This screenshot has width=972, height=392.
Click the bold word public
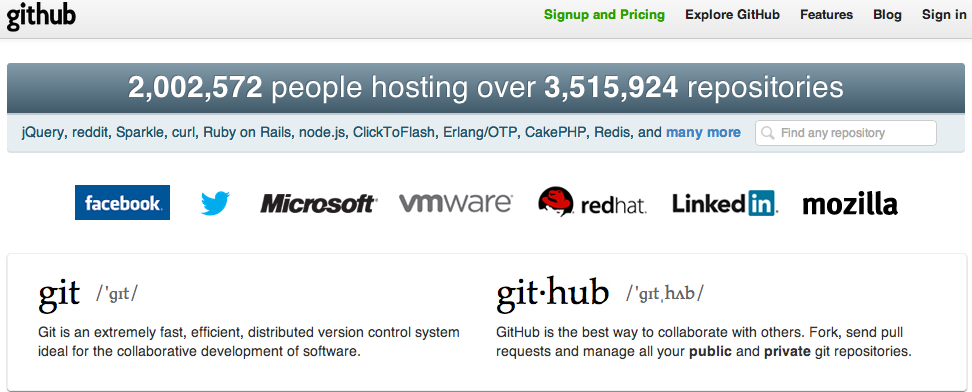point(710,352)
